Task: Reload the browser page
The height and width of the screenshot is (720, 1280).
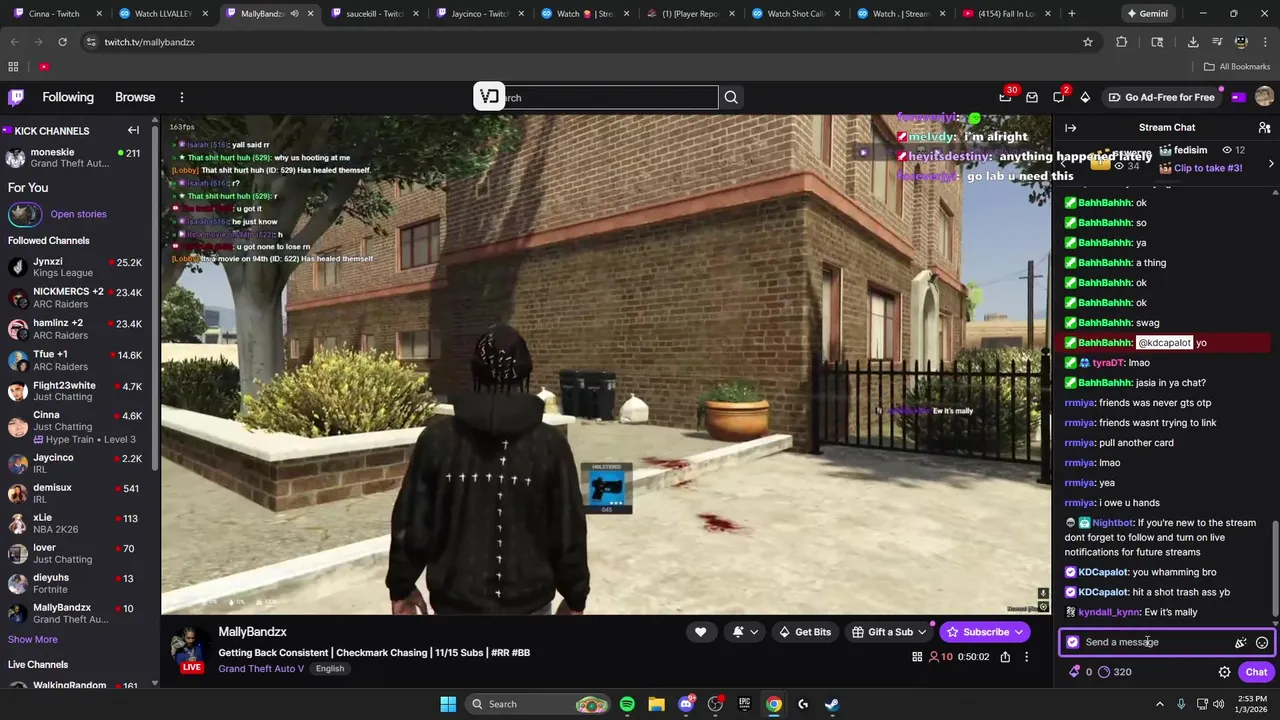Action: click(x=62, y=42)
